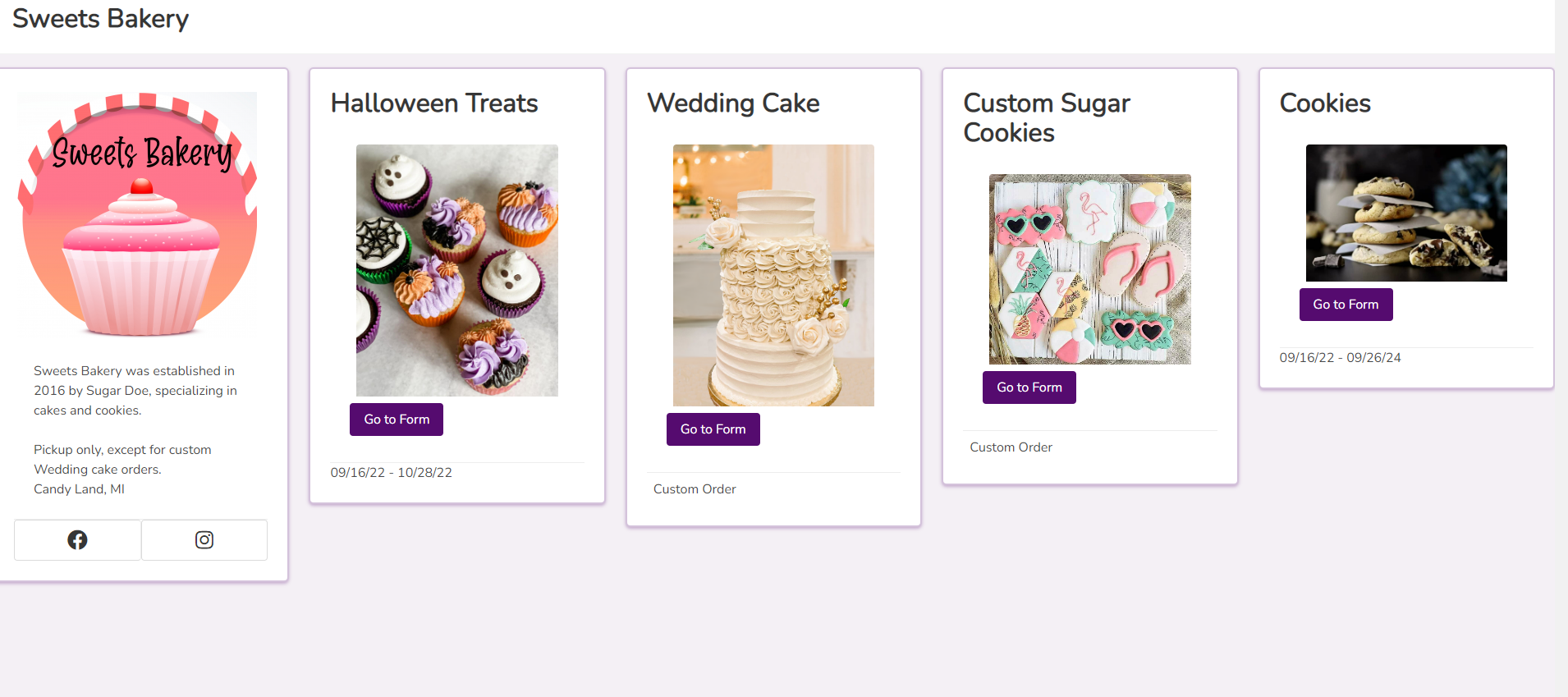Image resolution: width=1568 pixels, height=697 pixels.
Task: Open the bakery's Instagram page icon
Action: coord(204,540)
